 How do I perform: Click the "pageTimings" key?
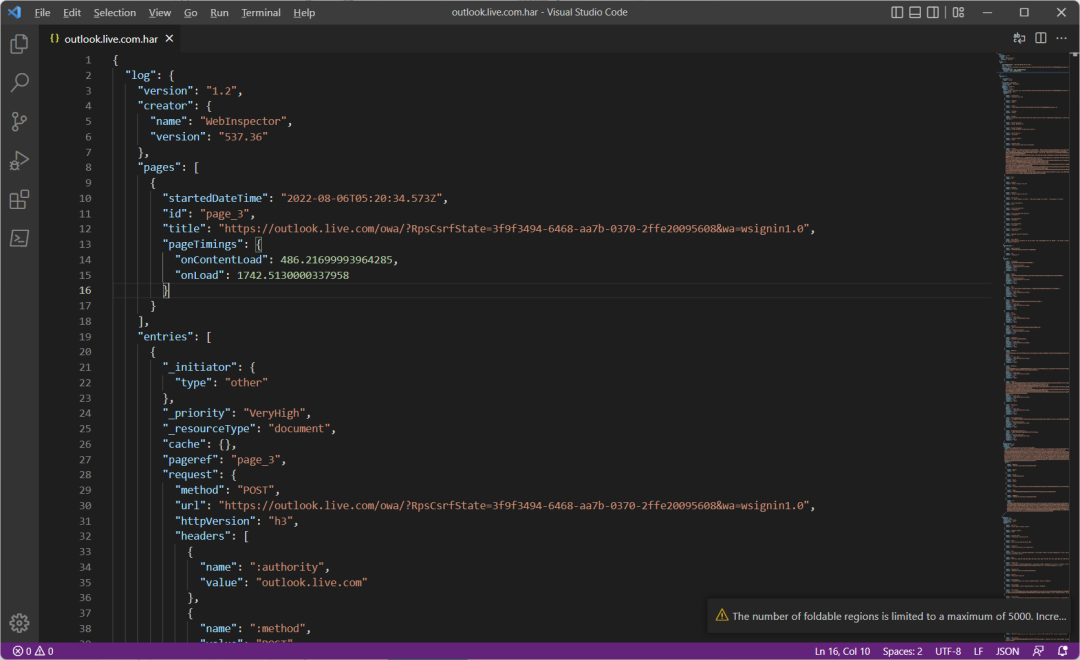click(x=202, y=244)
